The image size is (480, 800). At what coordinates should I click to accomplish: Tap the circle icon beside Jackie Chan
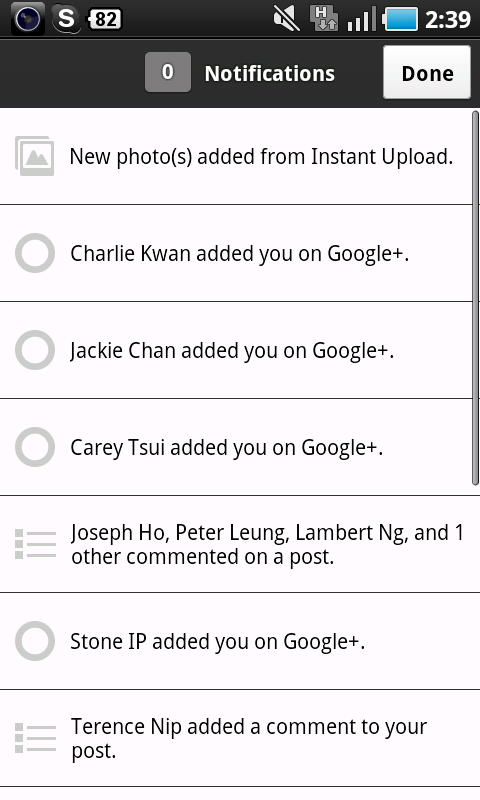click(x=35, y=350)
